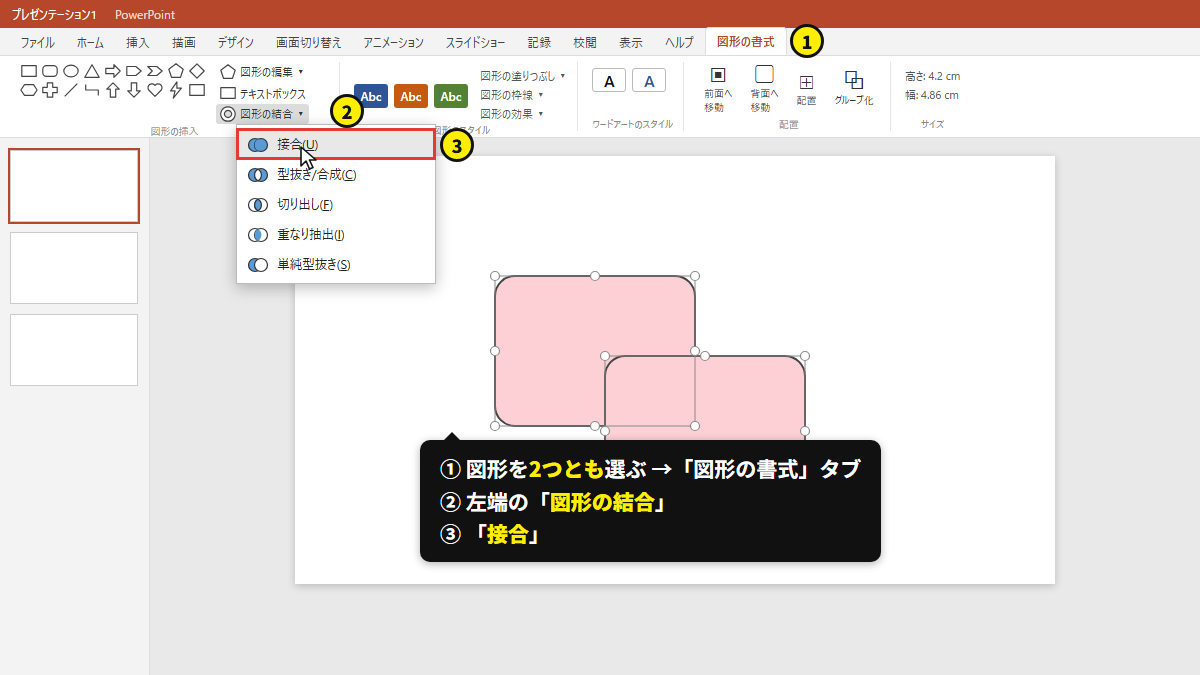Choose 単純型抜き(S) in merge menu

point(336,264)
